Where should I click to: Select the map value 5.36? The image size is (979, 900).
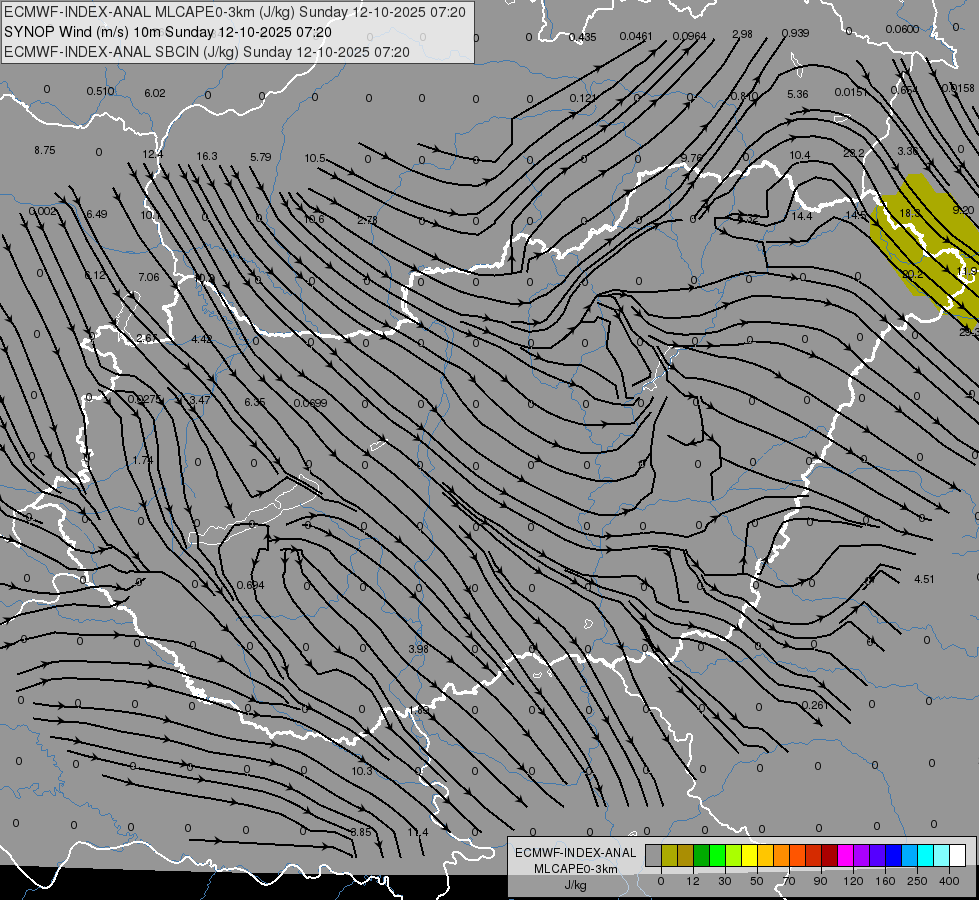click(797, 94)
